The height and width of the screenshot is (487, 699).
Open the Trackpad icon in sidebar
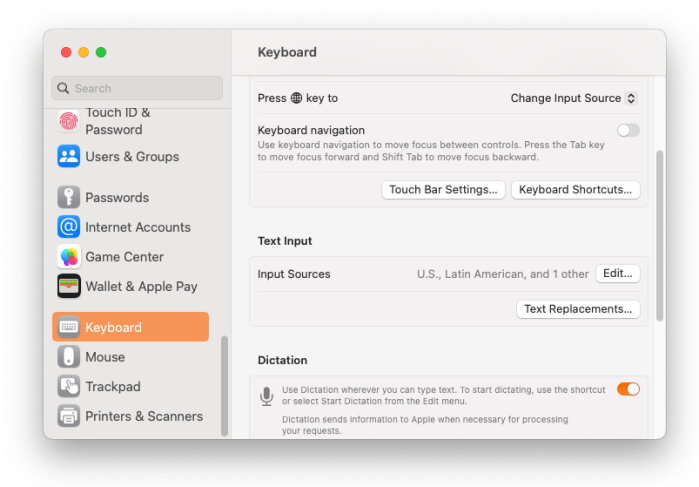69,386
